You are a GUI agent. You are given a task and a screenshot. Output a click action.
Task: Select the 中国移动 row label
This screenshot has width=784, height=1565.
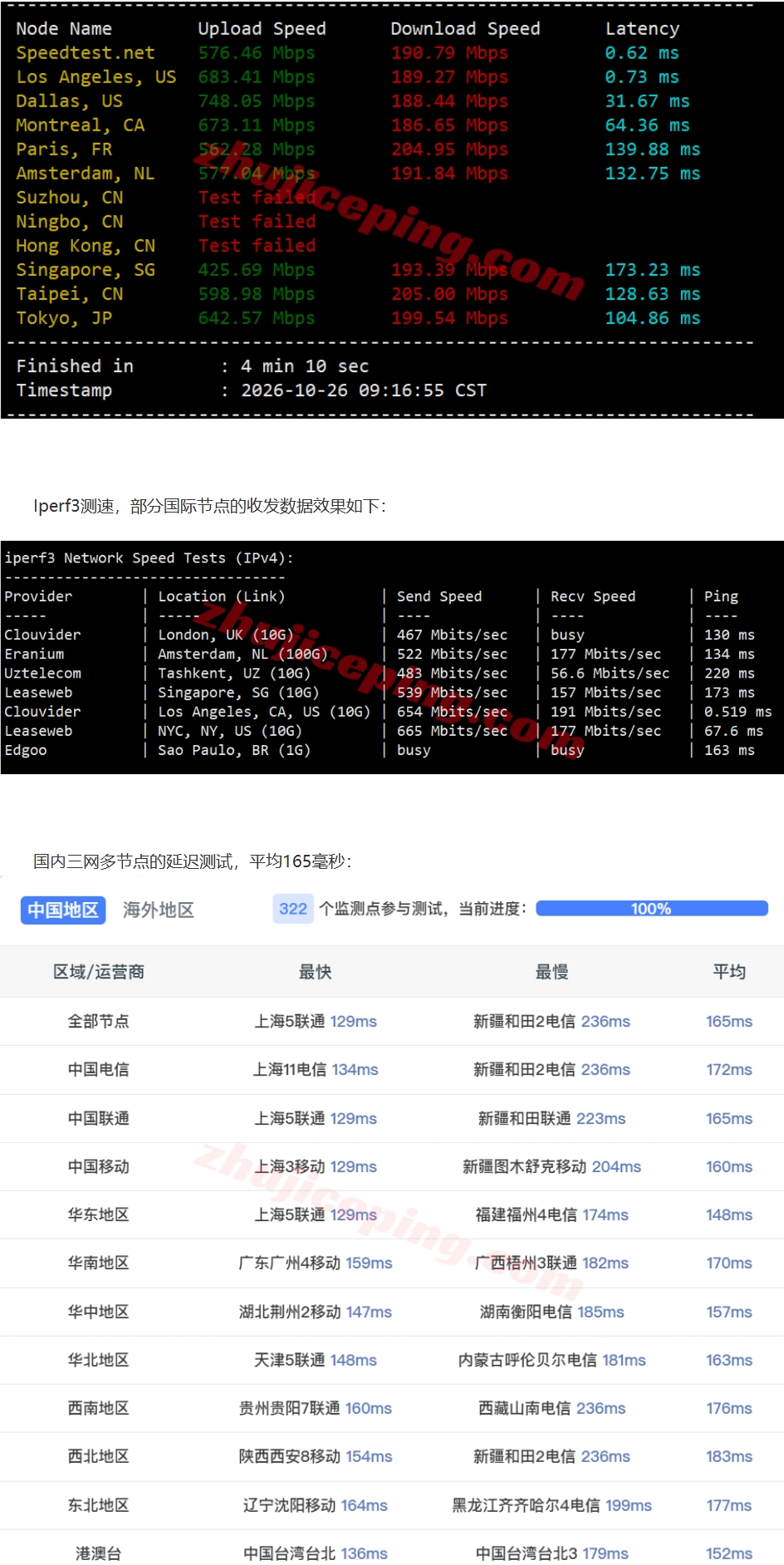pos(99,1166)
